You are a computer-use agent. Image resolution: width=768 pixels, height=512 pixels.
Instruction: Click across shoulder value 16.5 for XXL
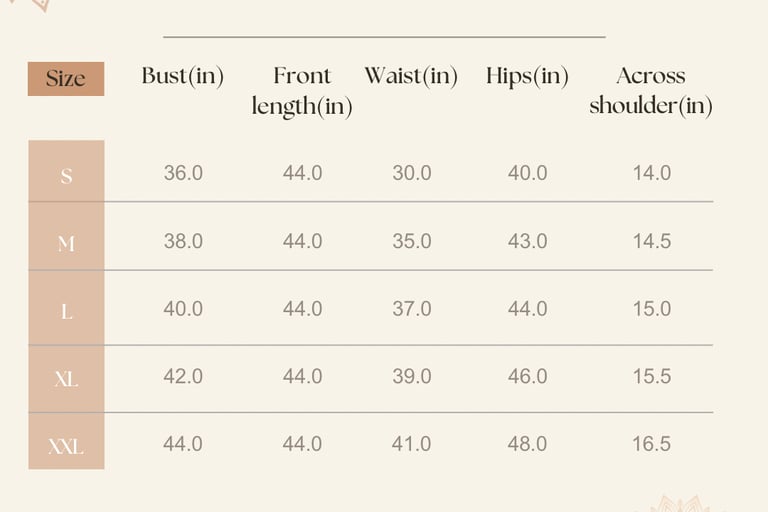point(651,444)
